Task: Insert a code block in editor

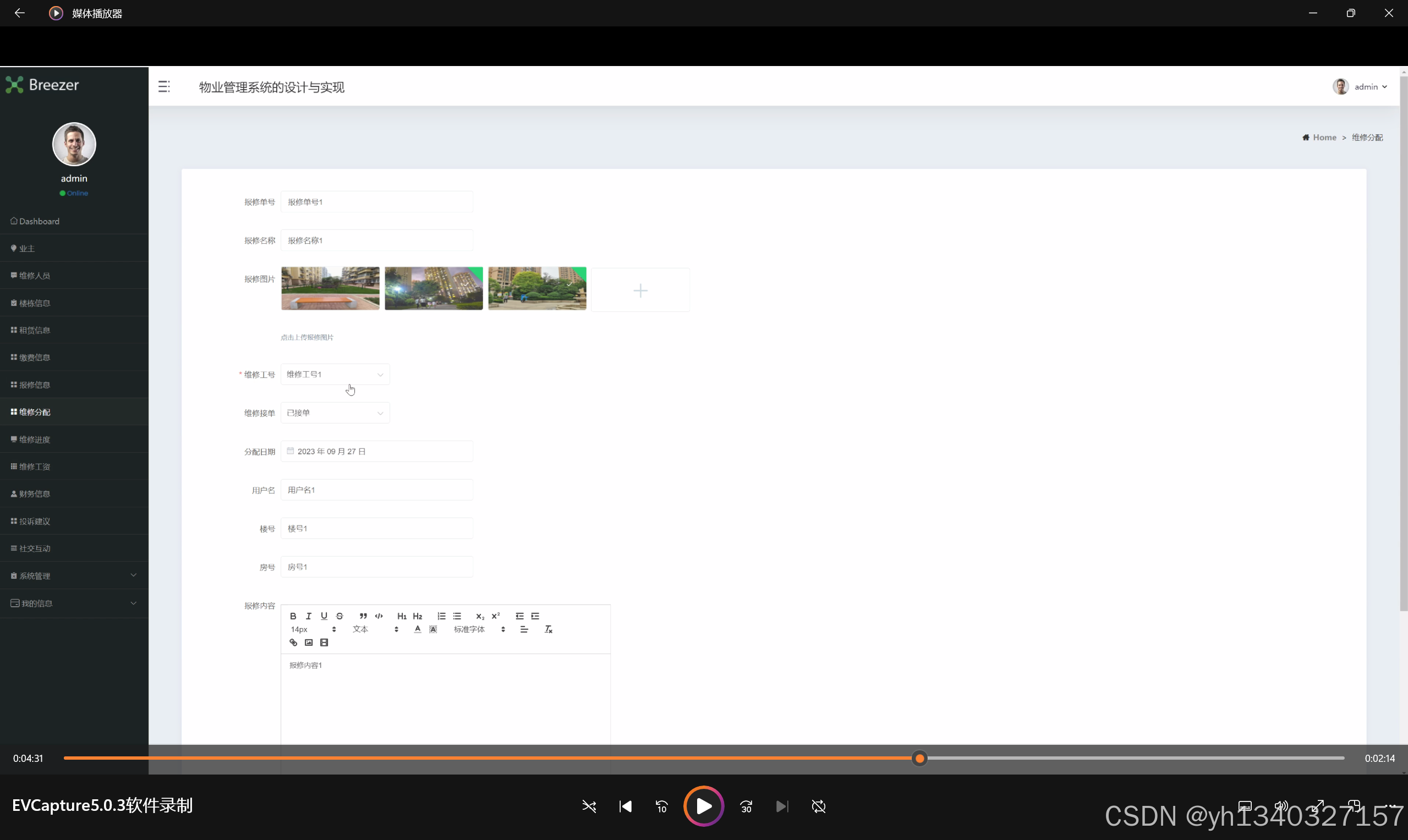Action: pyautogui.click(x=379, y=616)
